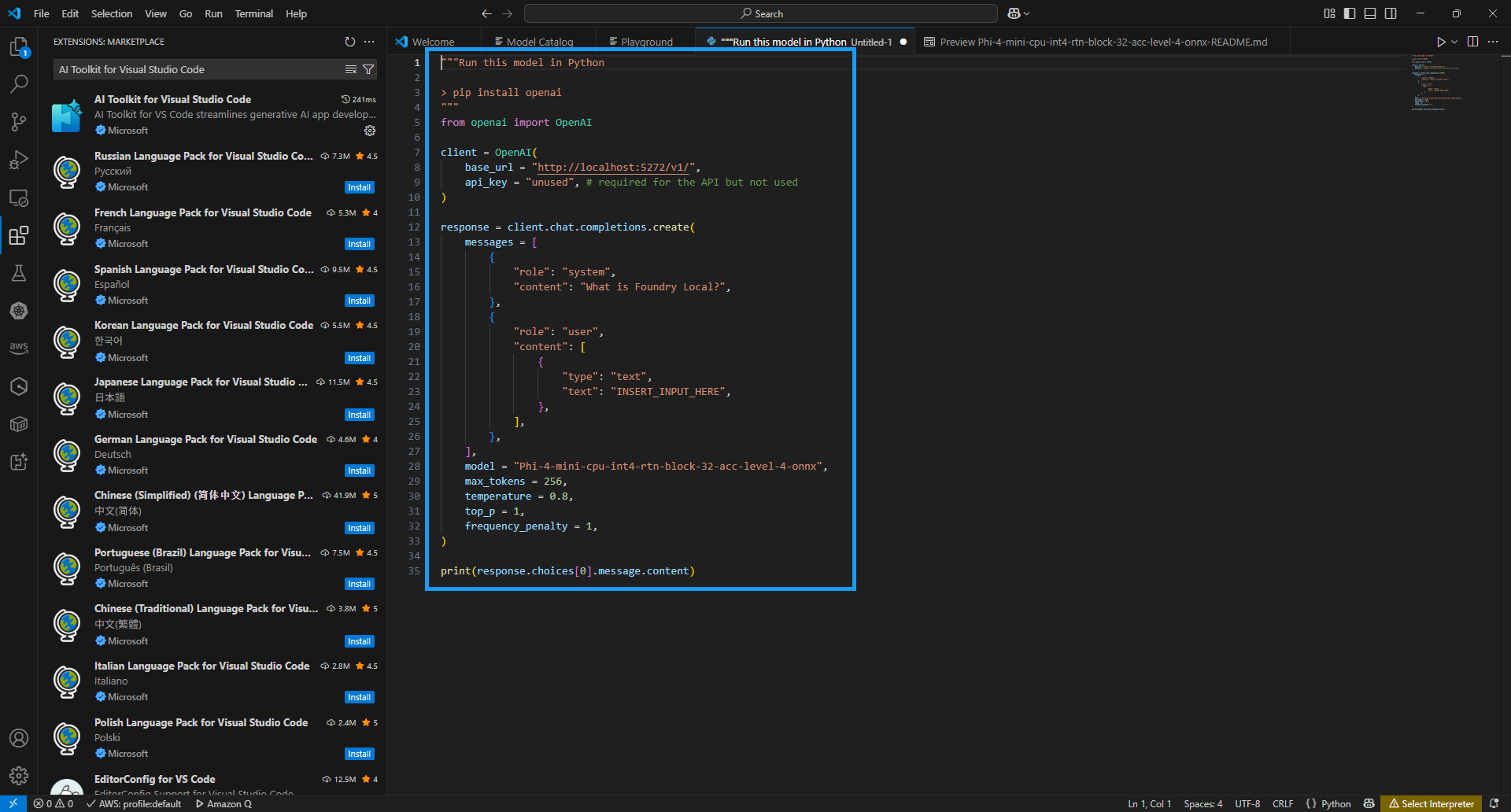Click the title bar Search box
1511x812 pixels.
pos(761,13)
